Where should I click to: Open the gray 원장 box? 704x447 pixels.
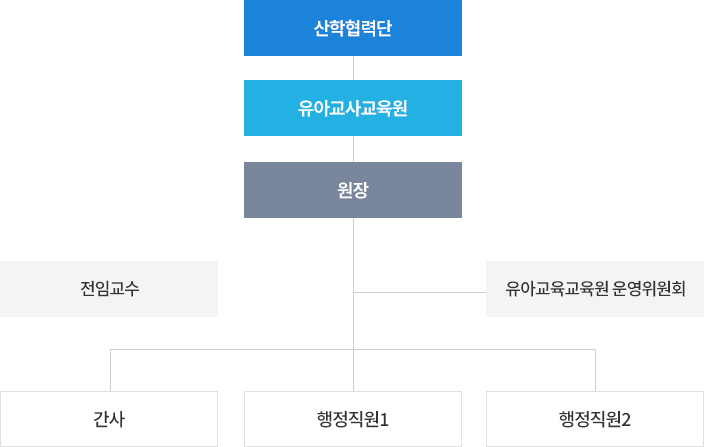(353, 190)
